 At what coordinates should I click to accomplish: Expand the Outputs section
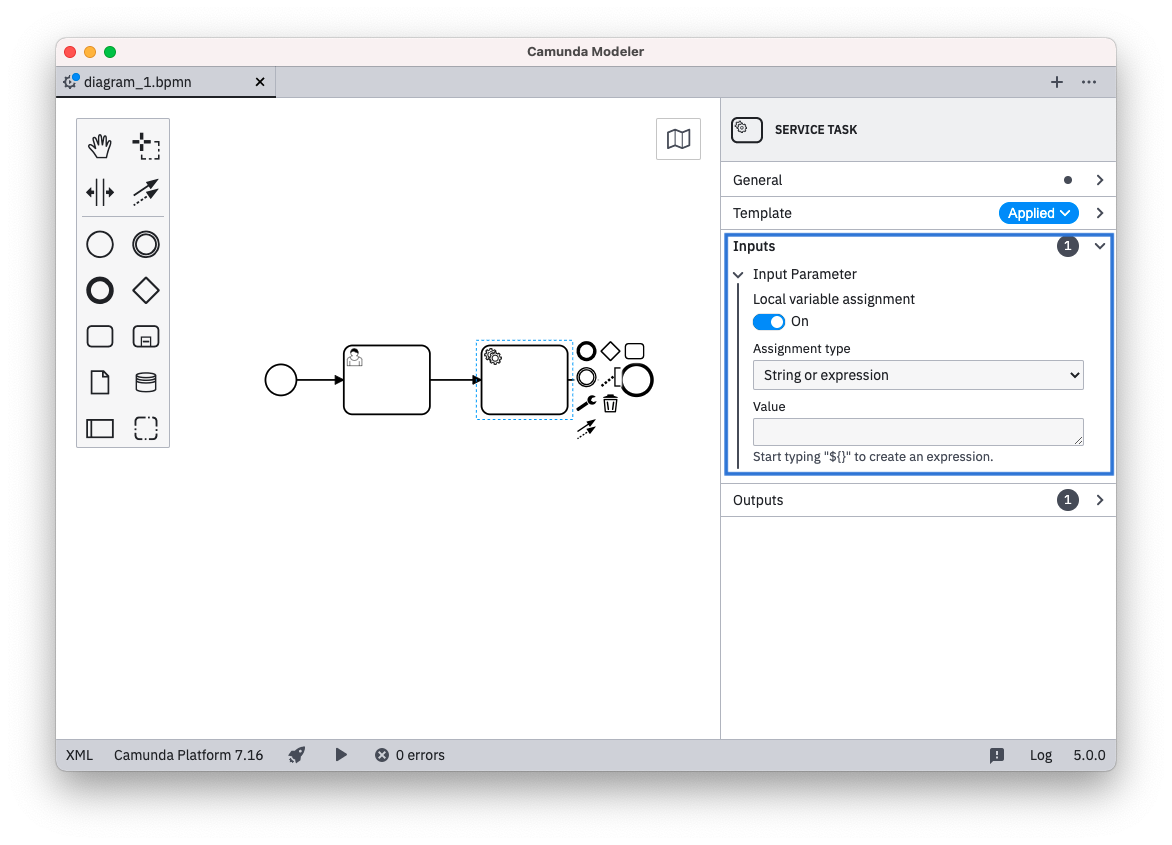pyautogui.click(x=1099, y=500)
